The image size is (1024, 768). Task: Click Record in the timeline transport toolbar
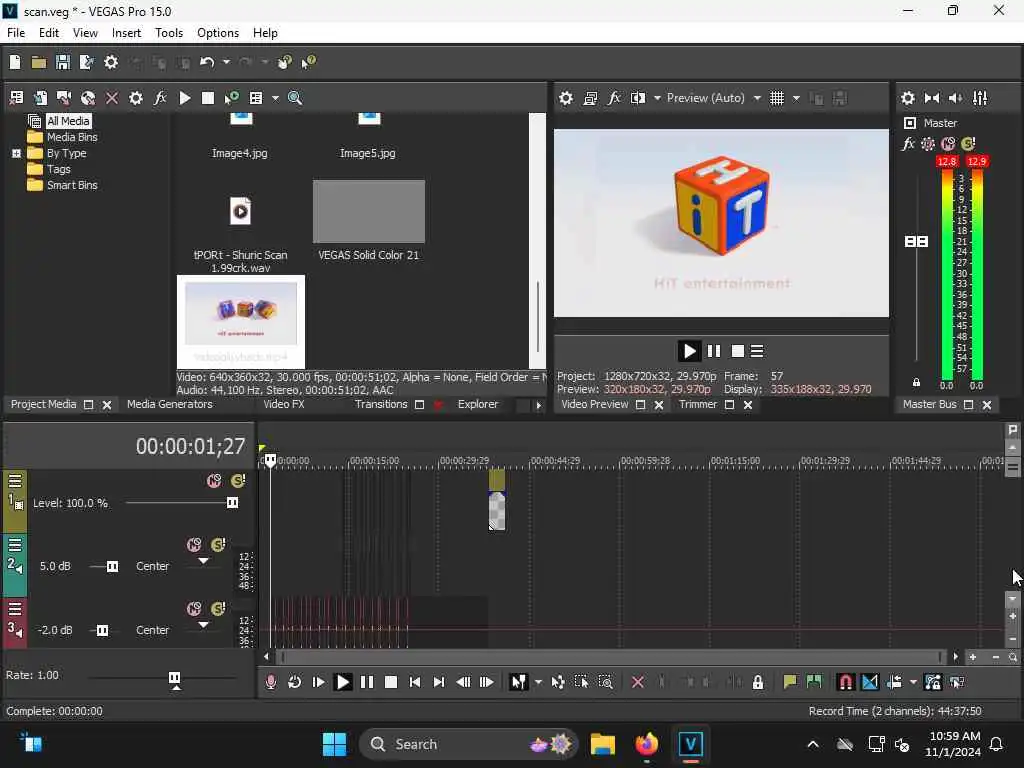(270, 682)
